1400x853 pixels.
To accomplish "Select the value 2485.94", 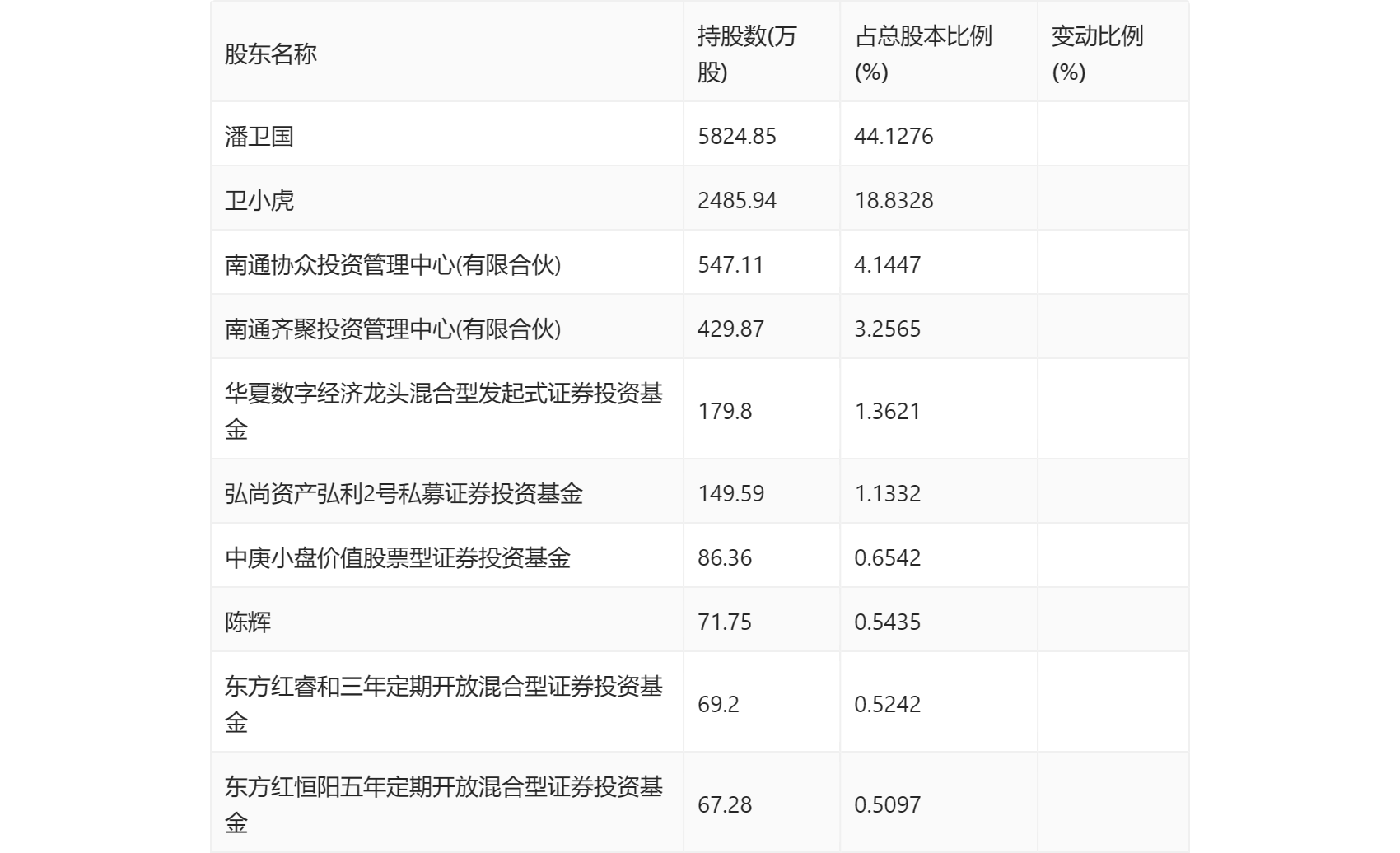I will tap(737, 200).
